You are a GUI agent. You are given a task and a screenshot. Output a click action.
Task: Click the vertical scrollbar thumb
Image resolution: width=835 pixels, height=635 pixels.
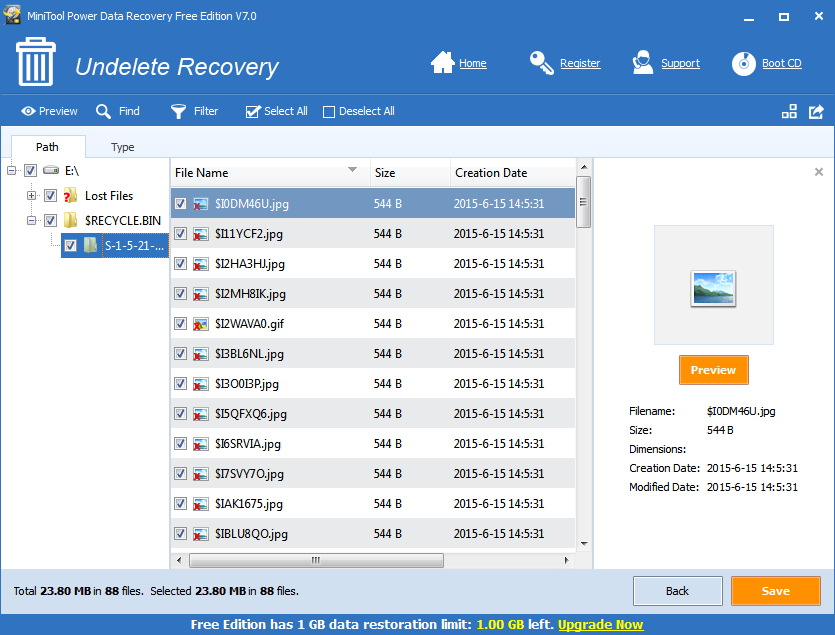coord(584,202)
